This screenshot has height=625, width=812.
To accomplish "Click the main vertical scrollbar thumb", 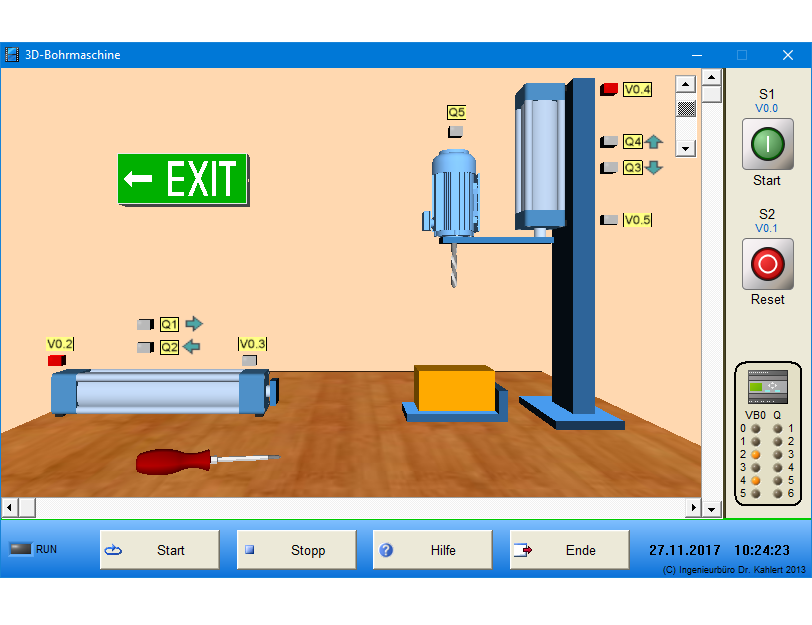I will pyautogui.click(x=712, y=94).
